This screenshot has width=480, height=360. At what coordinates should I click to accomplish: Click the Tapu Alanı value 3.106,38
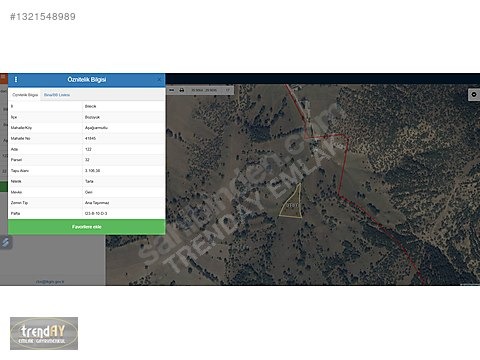[92, 171]
